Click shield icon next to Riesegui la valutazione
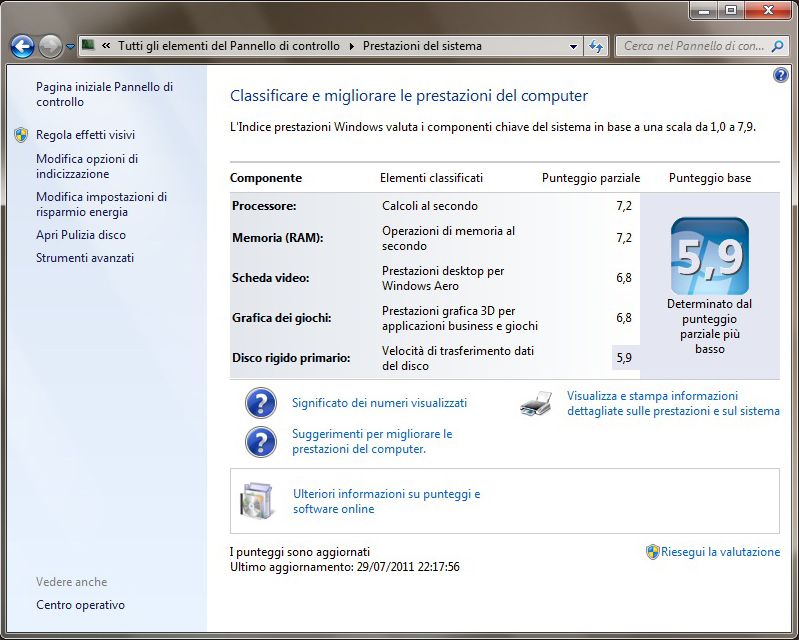 (x=652, y=552)
